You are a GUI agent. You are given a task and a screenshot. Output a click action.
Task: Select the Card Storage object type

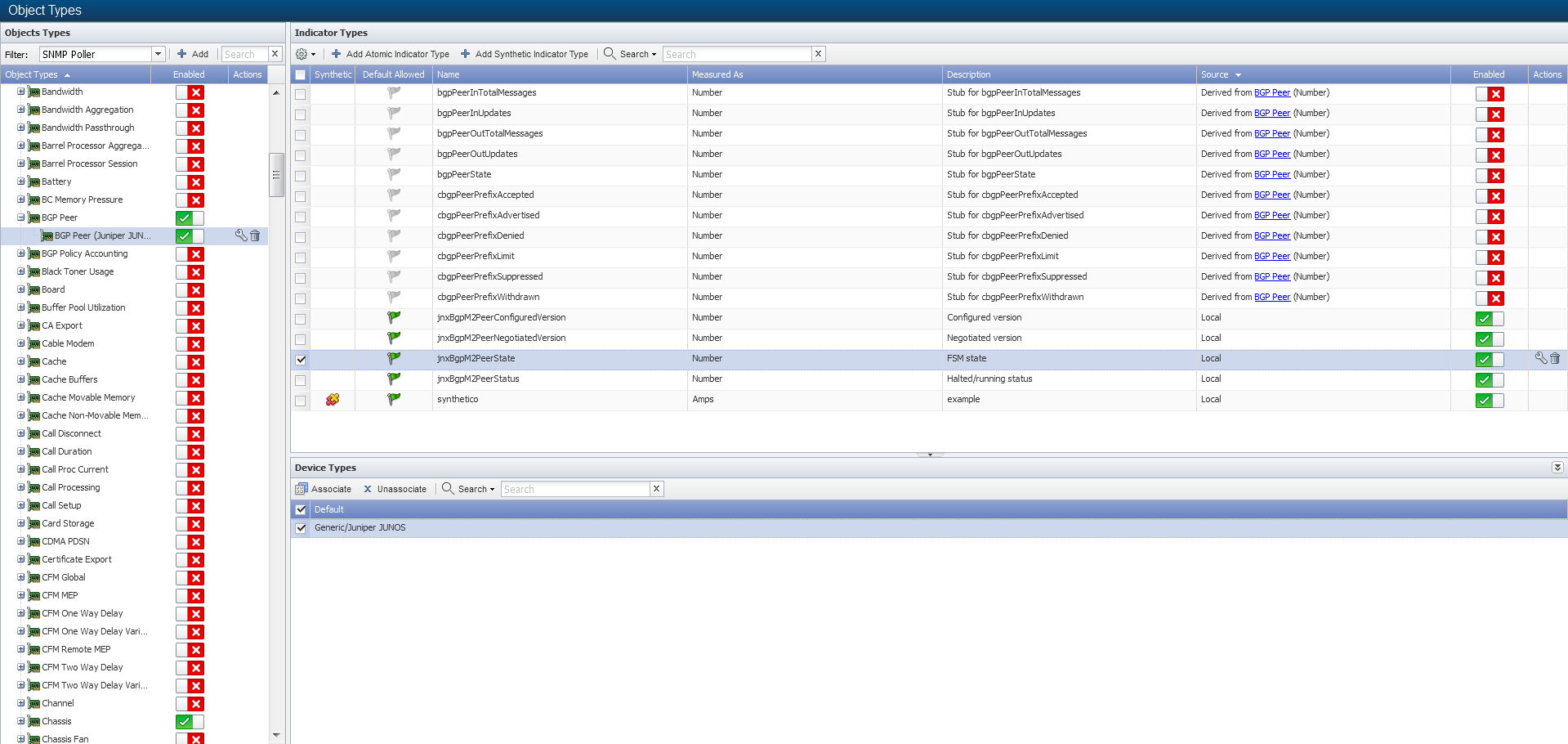pyautogui.click(x=68, y=523)
